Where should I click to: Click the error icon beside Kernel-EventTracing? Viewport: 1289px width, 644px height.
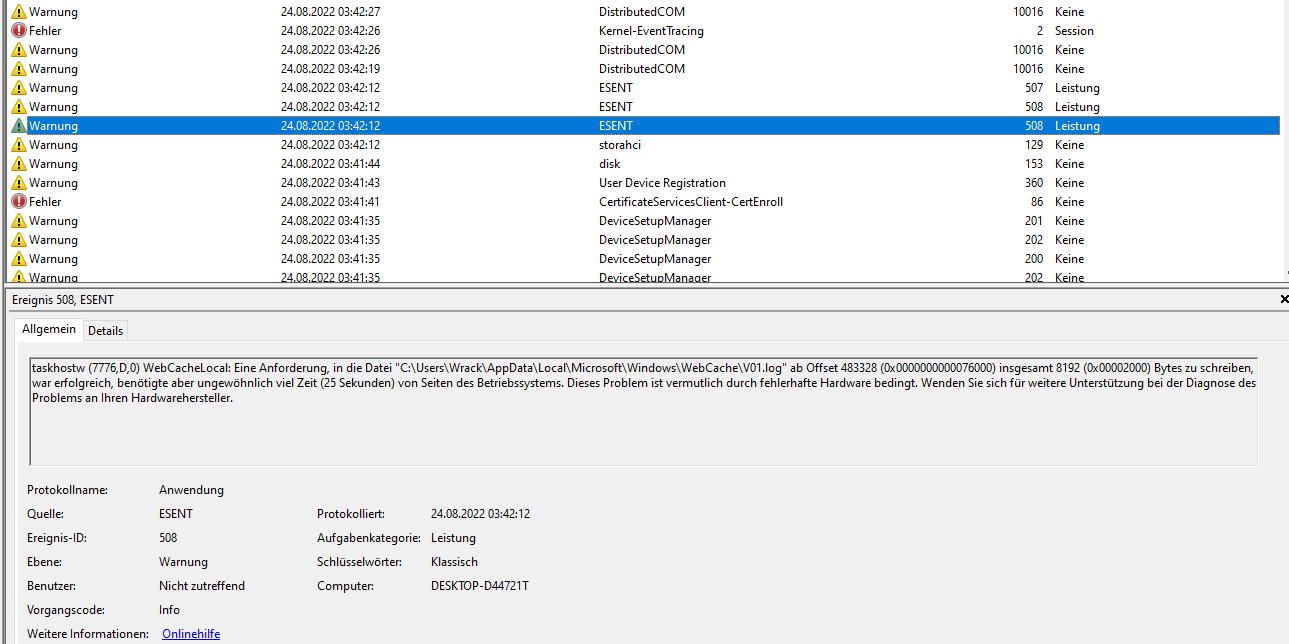pyautogui.click(x=16, y=30)
